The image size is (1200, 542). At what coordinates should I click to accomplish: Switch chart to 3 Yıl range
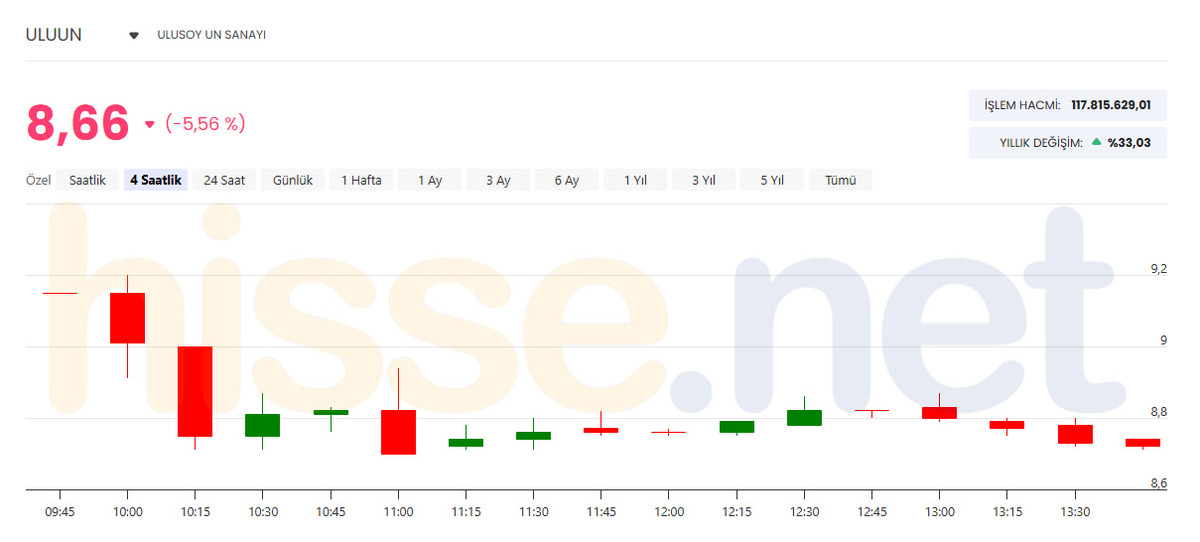click(x=704, y=180)
